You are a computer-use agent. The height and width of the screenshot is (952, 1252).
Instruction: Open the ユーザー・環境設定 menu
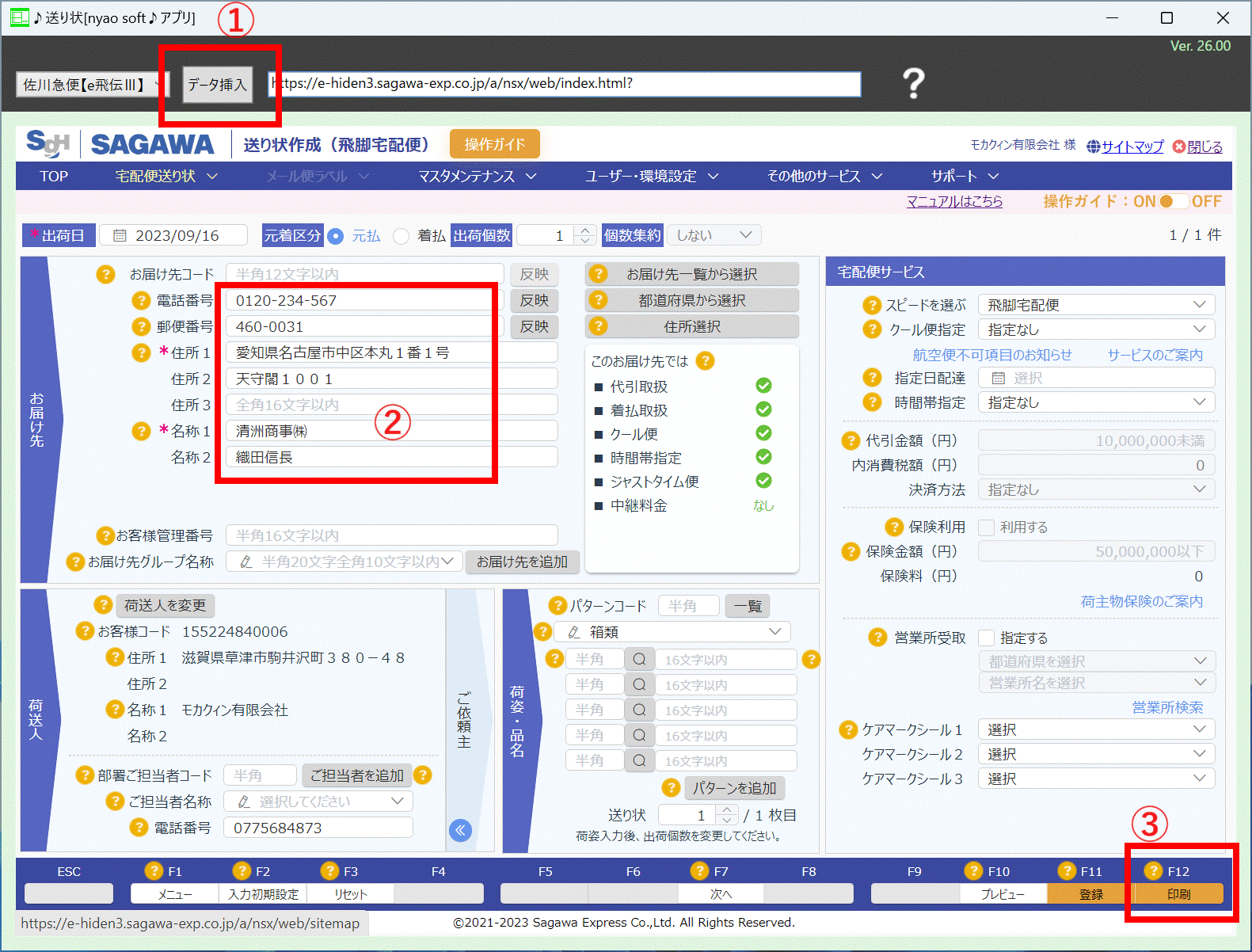tap(652, 176)
